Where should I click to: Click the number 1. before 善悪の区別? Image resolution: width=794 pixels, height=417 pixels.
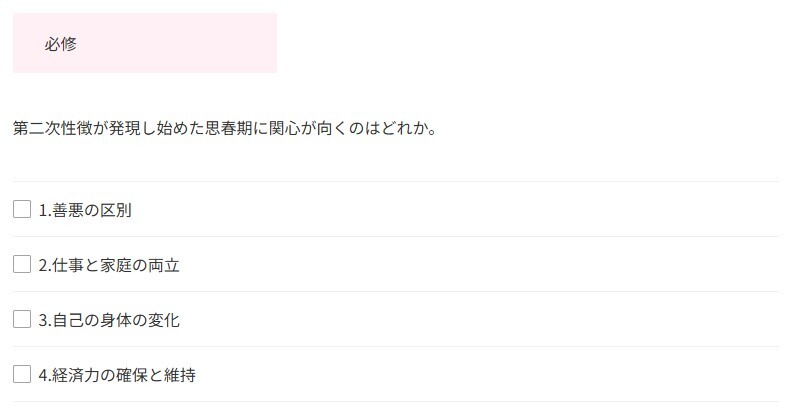pos(45,210)
